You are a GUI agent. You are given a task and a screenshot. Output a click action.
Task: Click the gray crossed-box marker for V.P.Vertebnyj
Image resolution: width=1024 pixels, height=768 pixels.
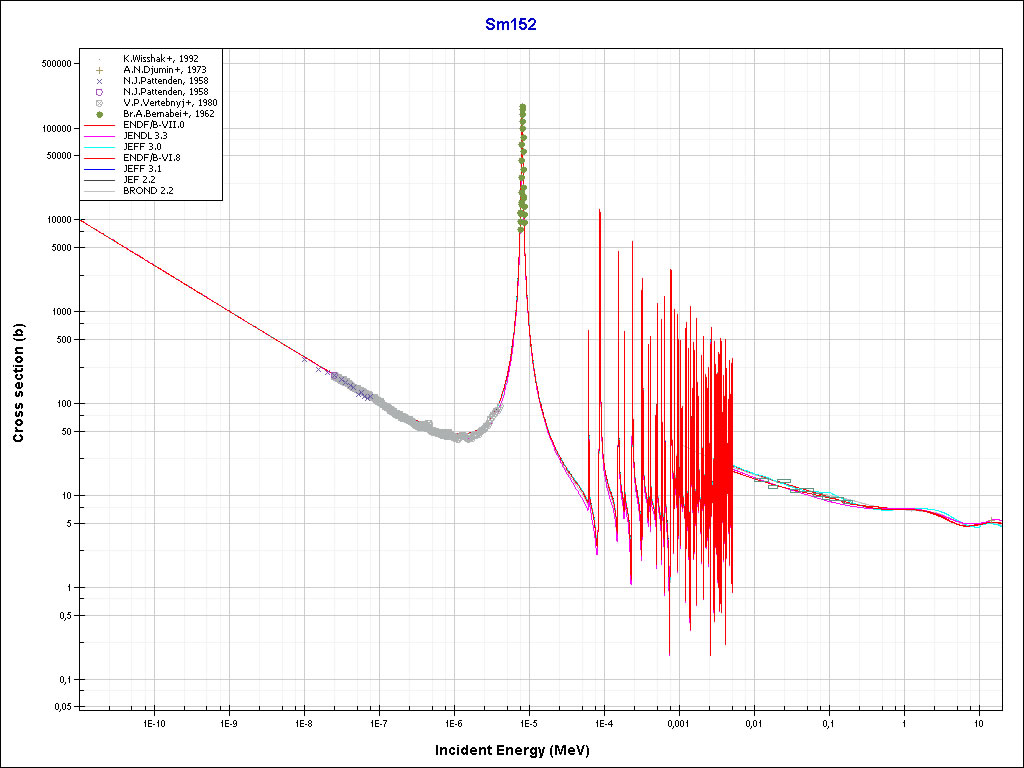click(100, 103)
